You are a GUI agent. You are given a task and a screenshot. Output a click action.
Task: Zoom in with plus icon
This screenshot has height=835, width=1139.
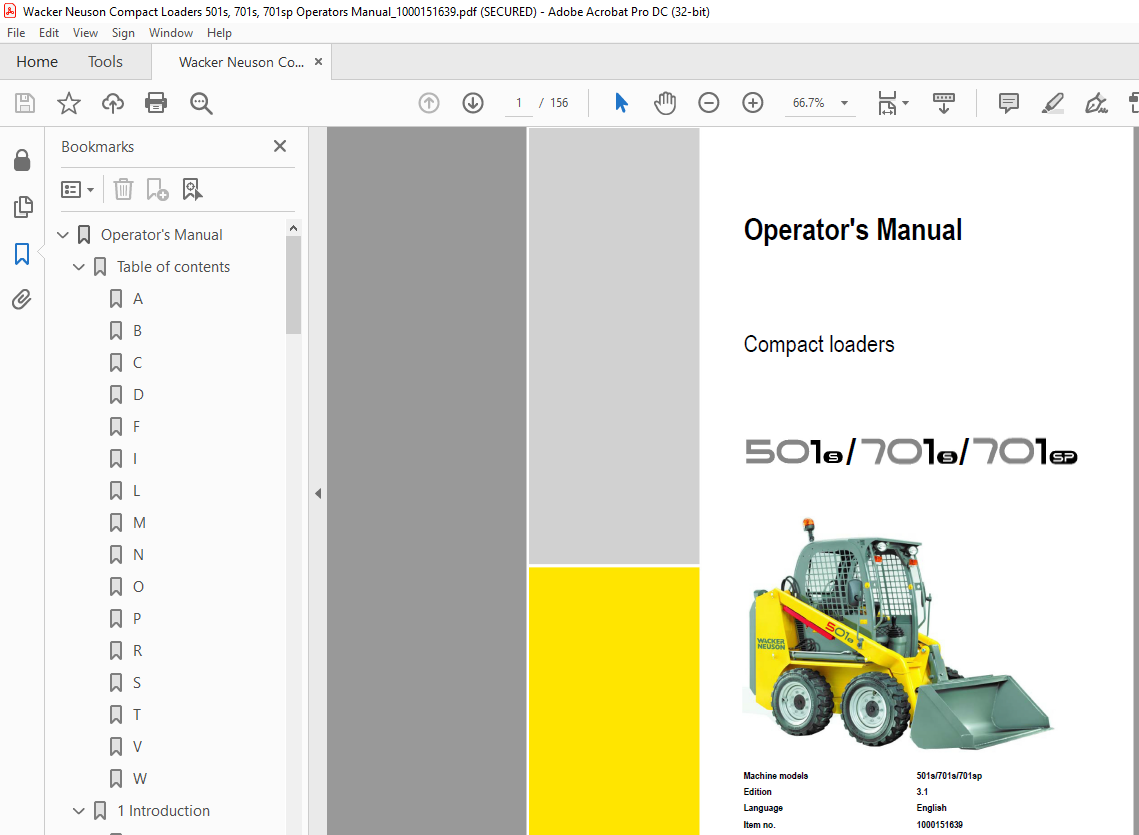point(753,103)
